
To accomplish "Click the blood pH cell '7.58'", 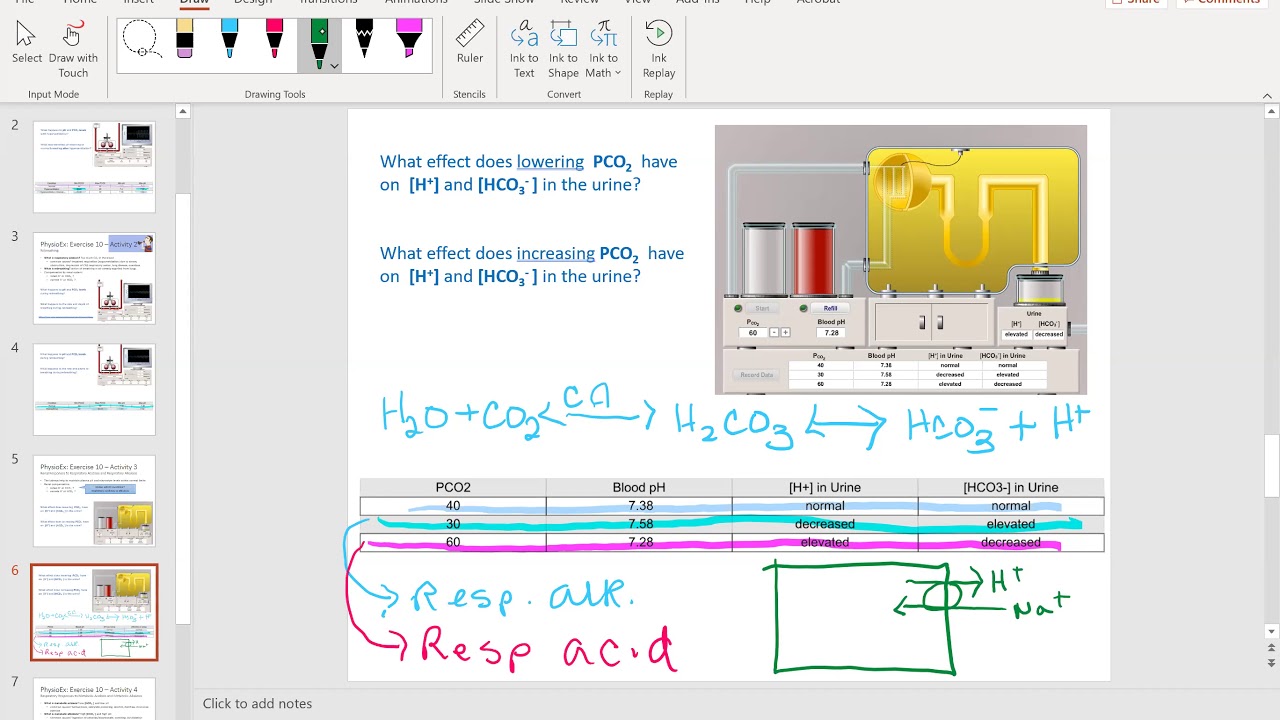I will (x=640, y=524).
